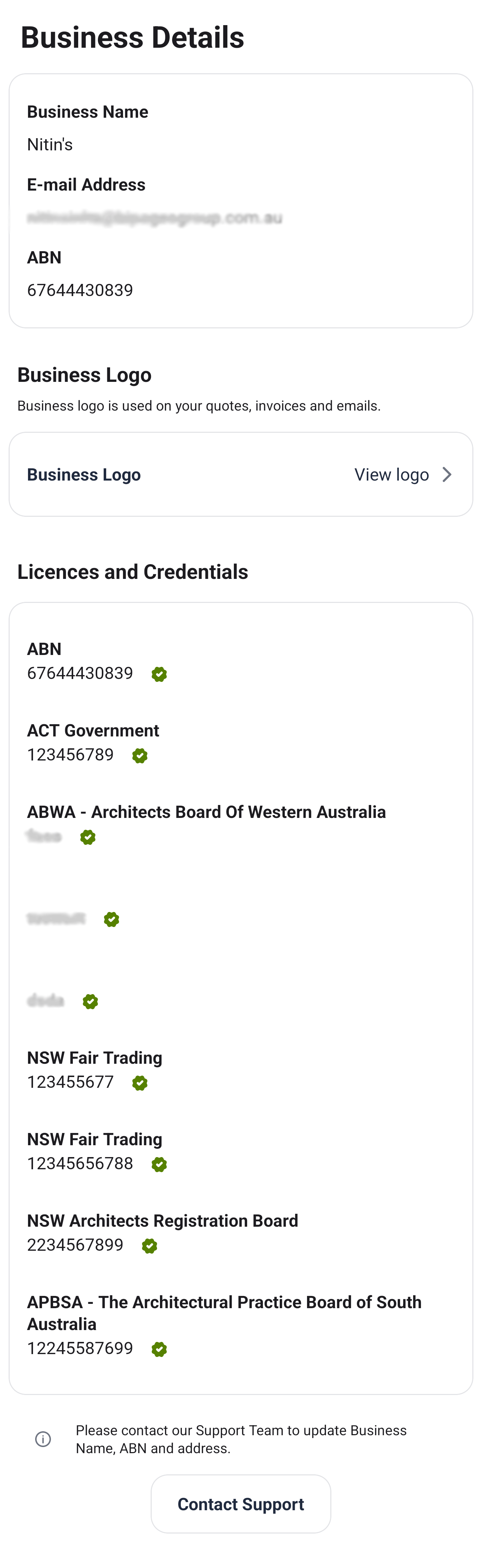482x1568 pixels.
Task: Expand Business Logo row via chevron arrow
Action: pyautogui.click(x=447, y=475)
